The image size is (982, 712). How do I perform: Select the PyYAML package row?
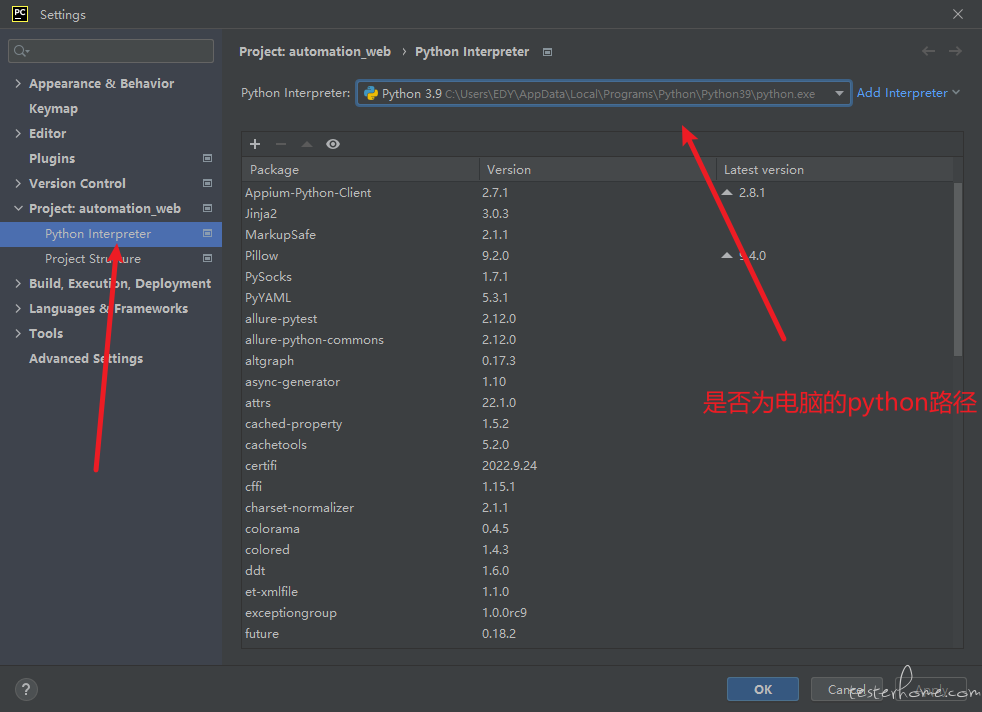(598, 297)
